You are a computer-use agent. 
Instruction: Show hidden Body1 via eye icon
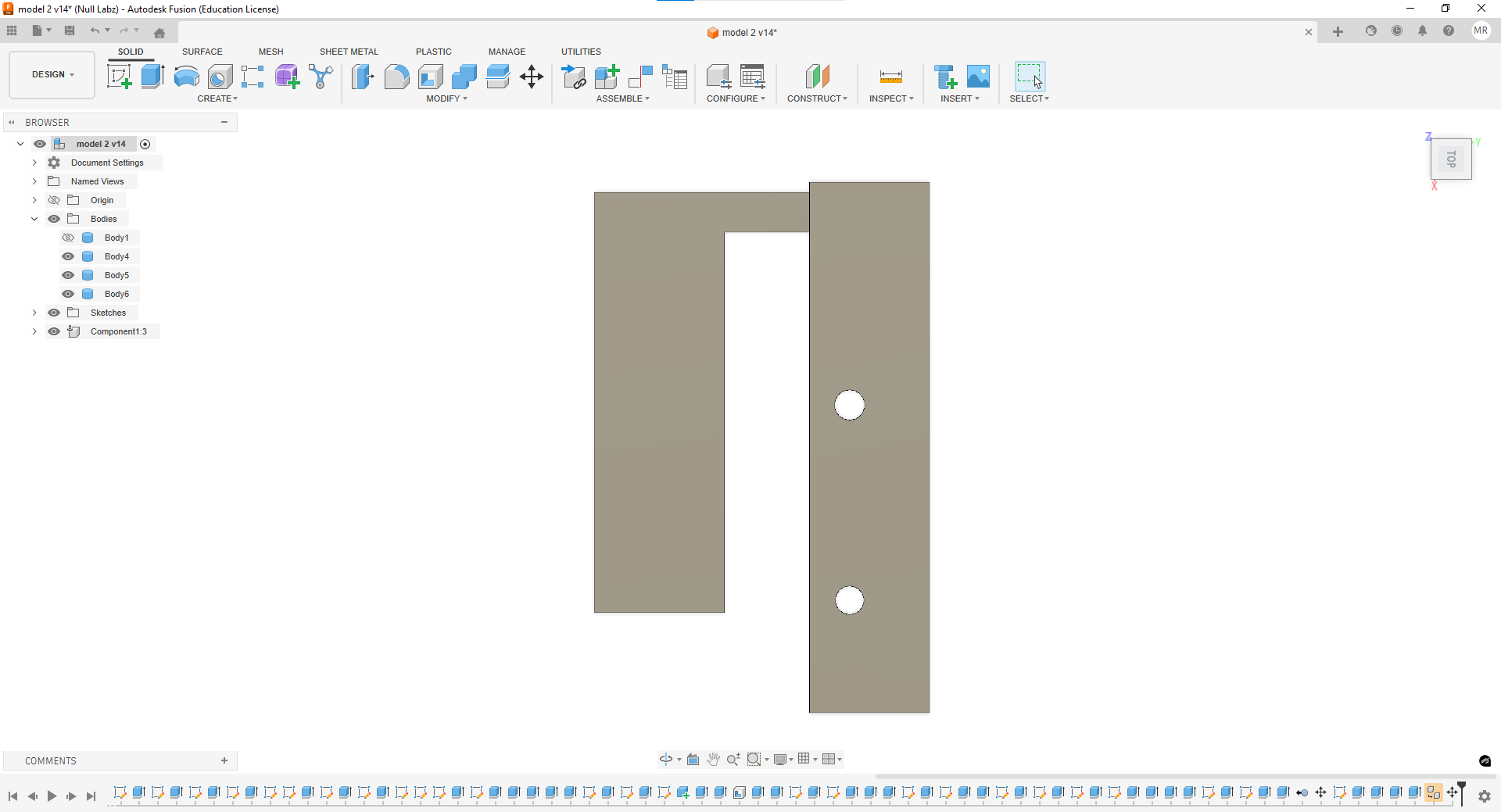point(68,238)
